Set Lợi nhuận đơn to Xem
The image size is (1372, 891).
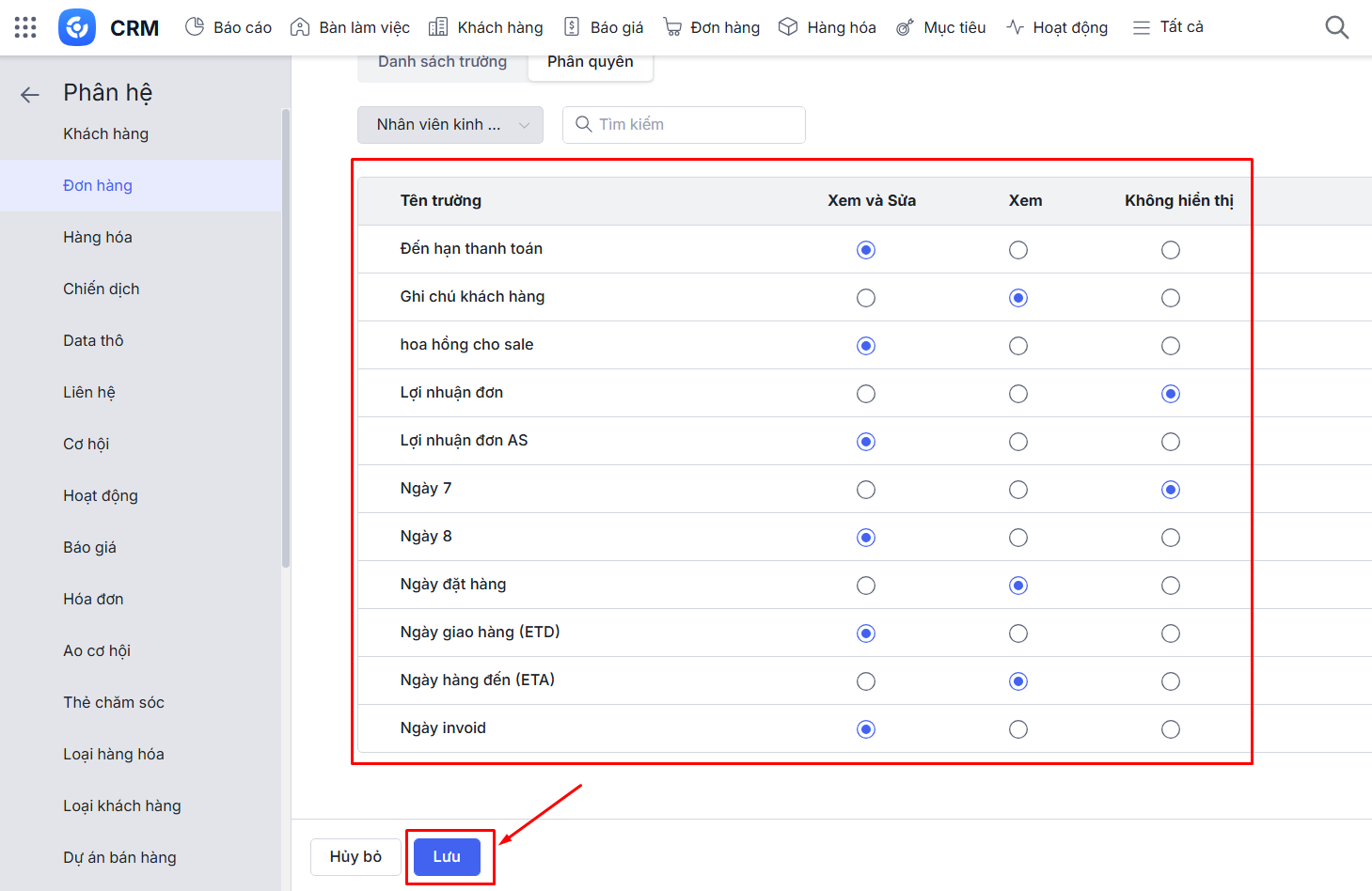(x=1018, y=394)
